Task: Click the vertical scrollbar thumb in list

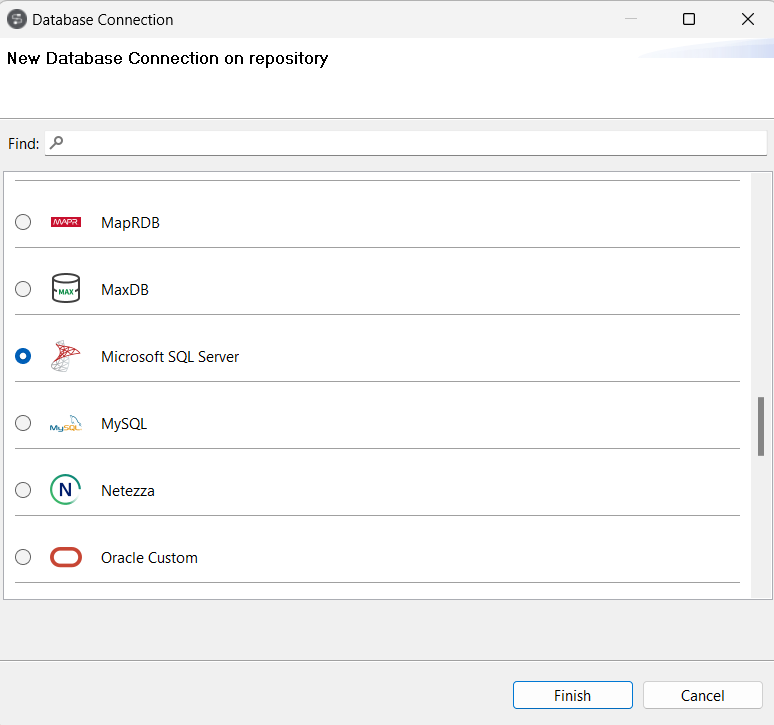Action: pyautogui.click(x=760, y=426)
